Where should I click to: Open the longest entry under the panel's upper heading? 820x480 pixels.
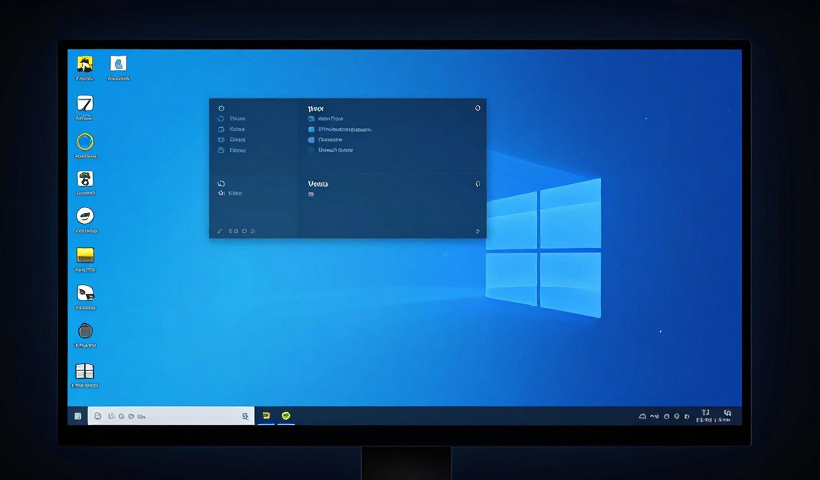tap(340, 129)
